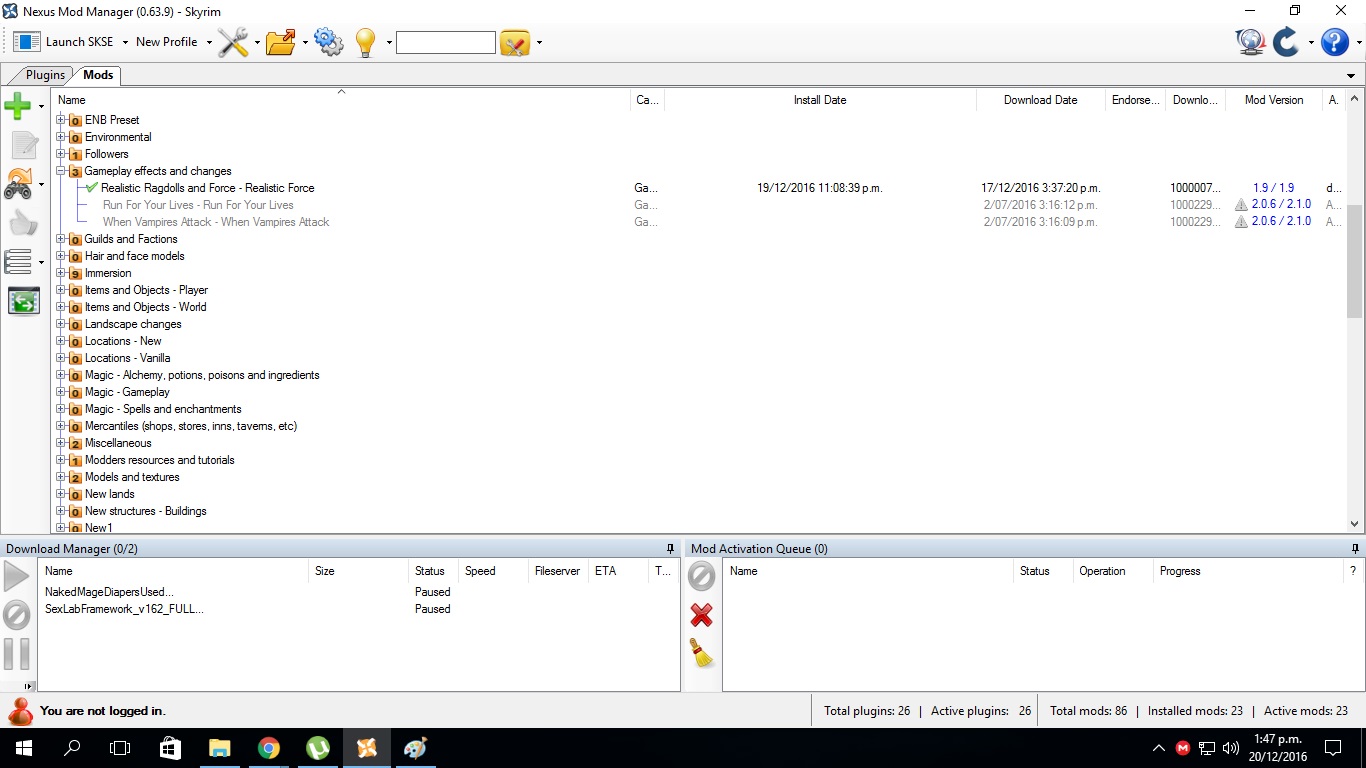Expand the ENB Preset category
The height and width of the screenshot is (768, 1366).
[x=60, y=120]
